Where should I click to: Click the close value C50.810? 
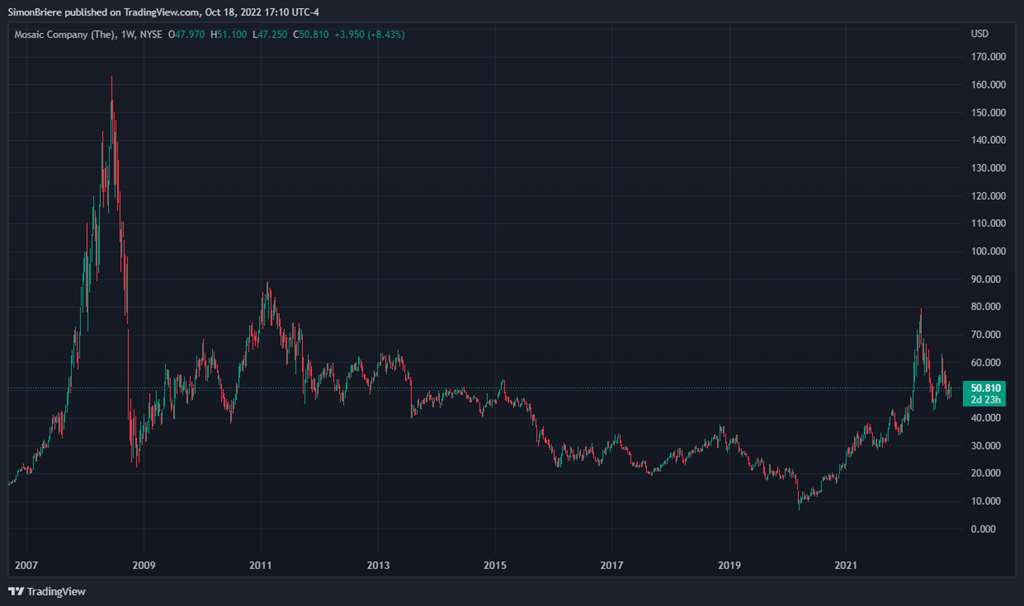(306, 34)
